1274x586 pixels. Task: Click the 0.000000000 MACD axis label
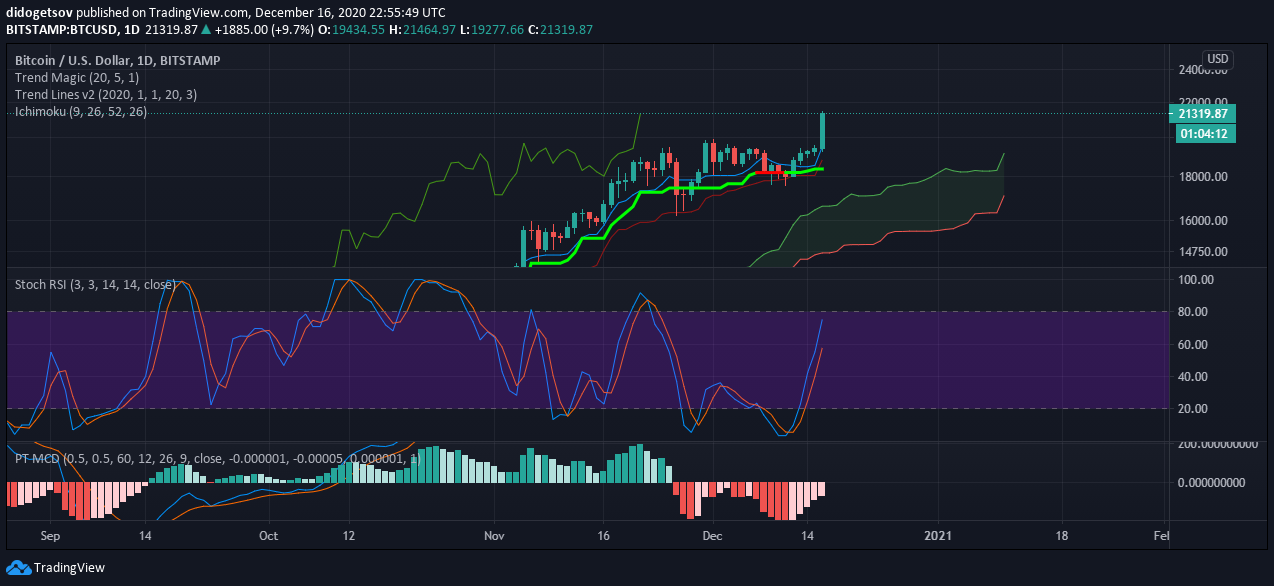[x=1211, y=482]
